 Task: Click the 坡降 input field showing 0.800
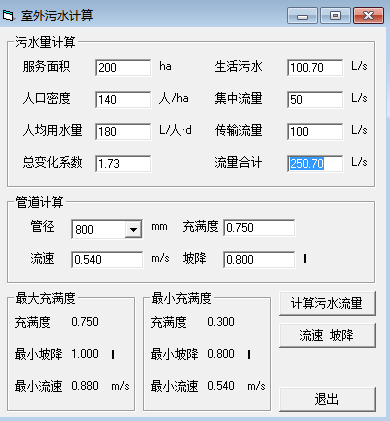coord(259,260)
